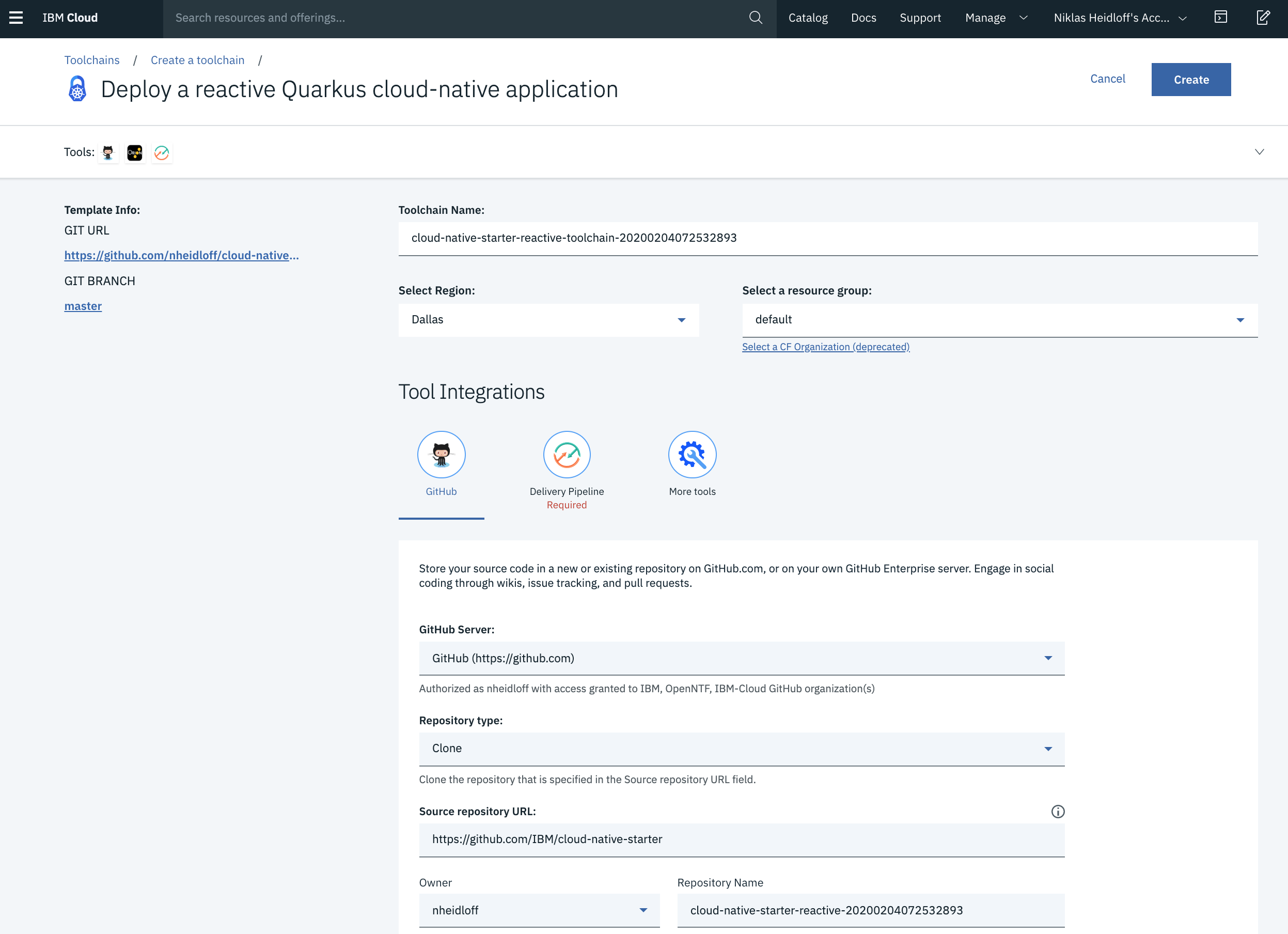The image size is (1288, 934).
Task: Open the hamburger navigation menu
Action: [x=16, y=18]
